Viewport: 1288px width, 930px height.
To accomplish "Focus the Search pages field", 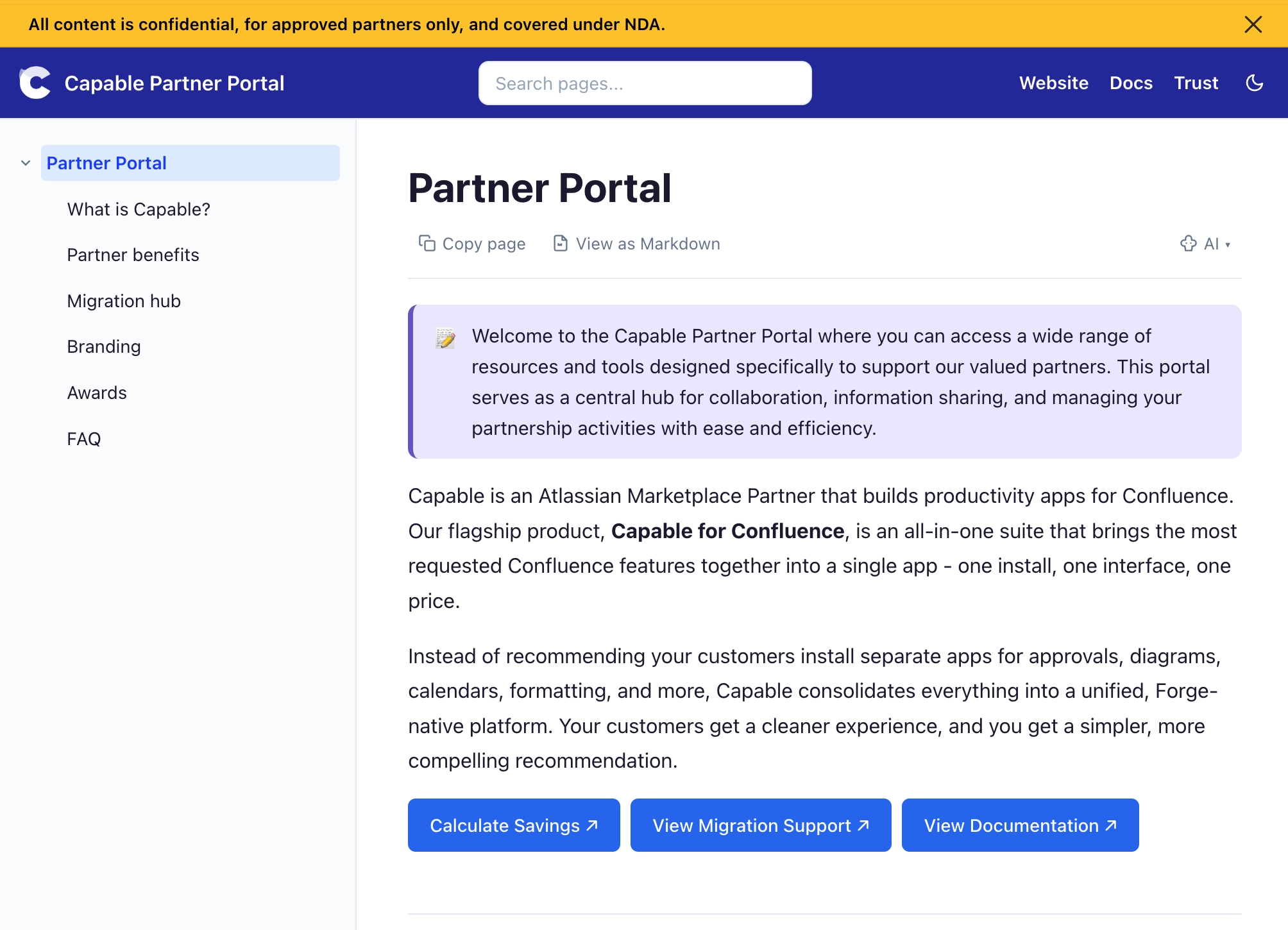I will (645, 83).
